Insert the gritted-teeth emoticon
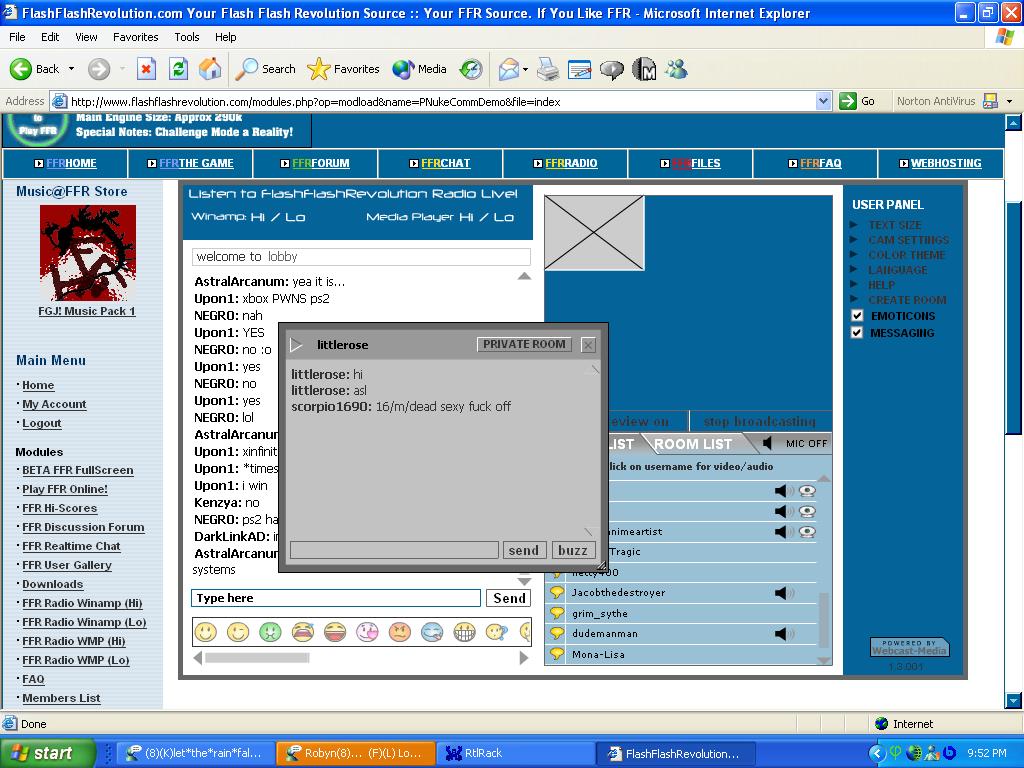This screenshot has height=768, width=1024. [x=464, y=632]
